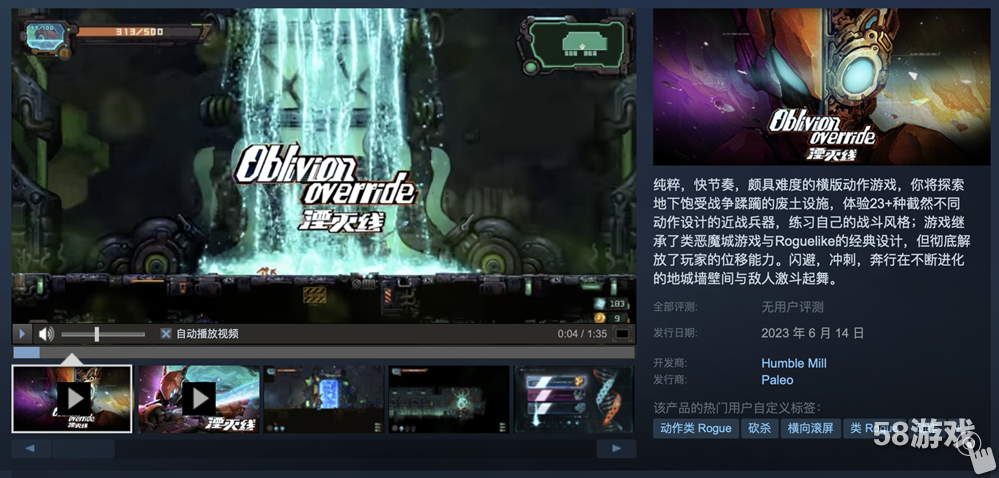Open the fourth screenshot thumbnail
This screenshot has height=478, width=999.
pos(448,398)
